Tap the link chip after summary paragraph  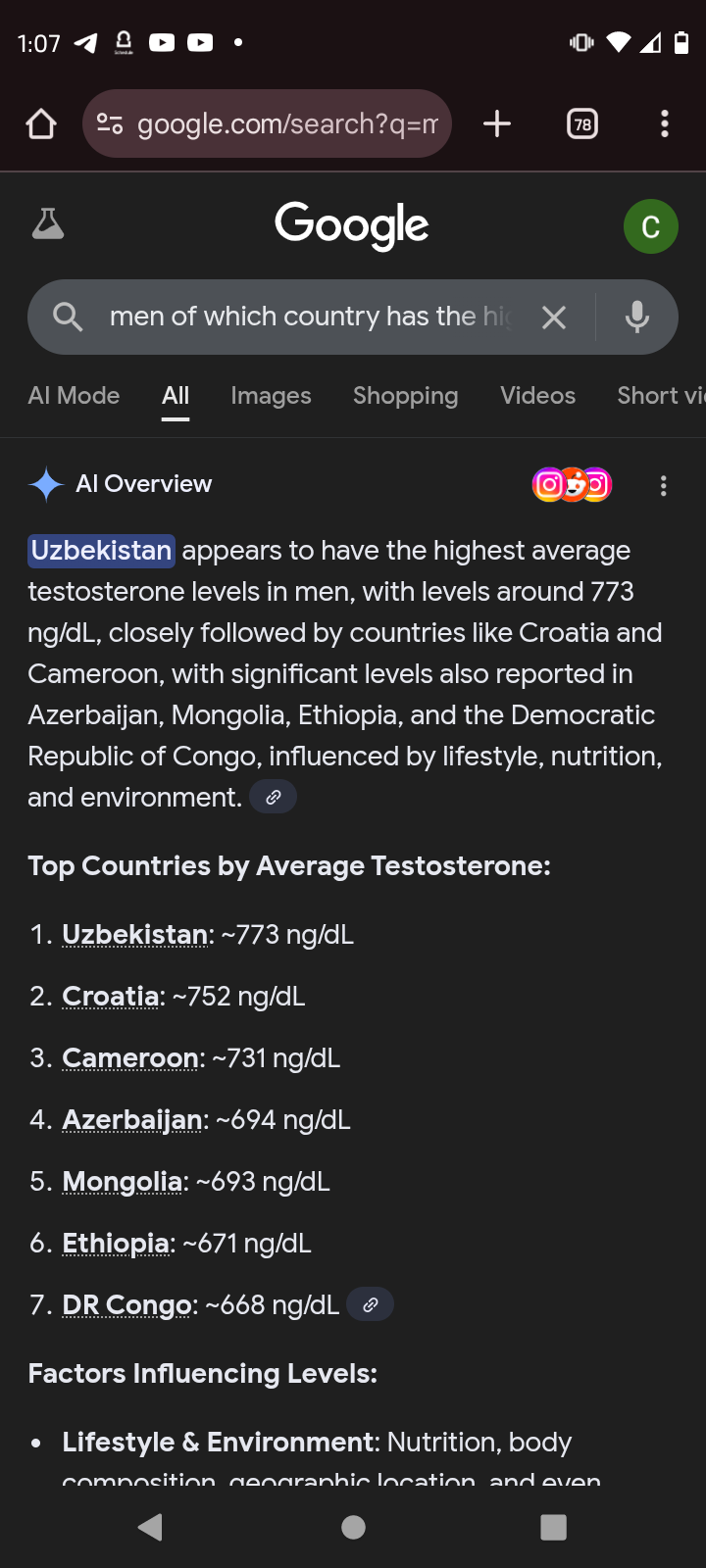click(x=274, y=798)
